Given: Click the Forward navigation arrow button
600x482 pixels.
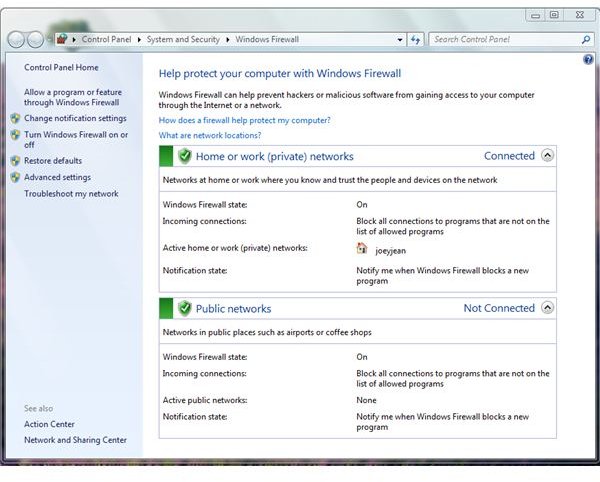Looking at the screenshot, I should click(x=35, y=39).
